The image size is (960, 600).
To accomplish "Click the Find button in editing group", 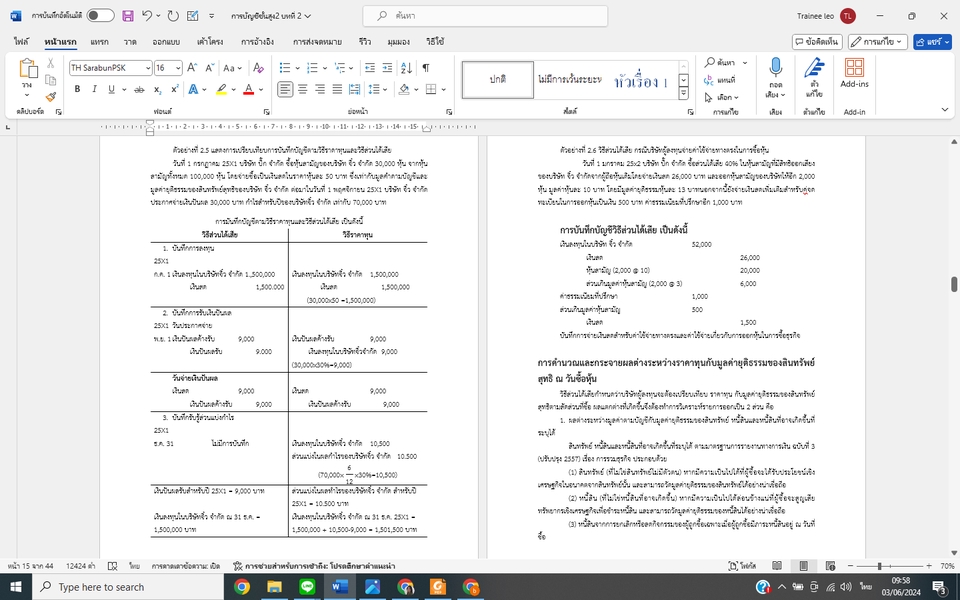I will [x=721, y=62].
